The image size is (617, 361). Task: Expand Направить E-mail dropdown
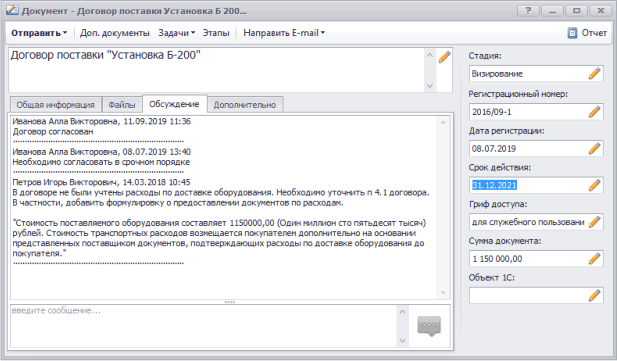(284, 33)
